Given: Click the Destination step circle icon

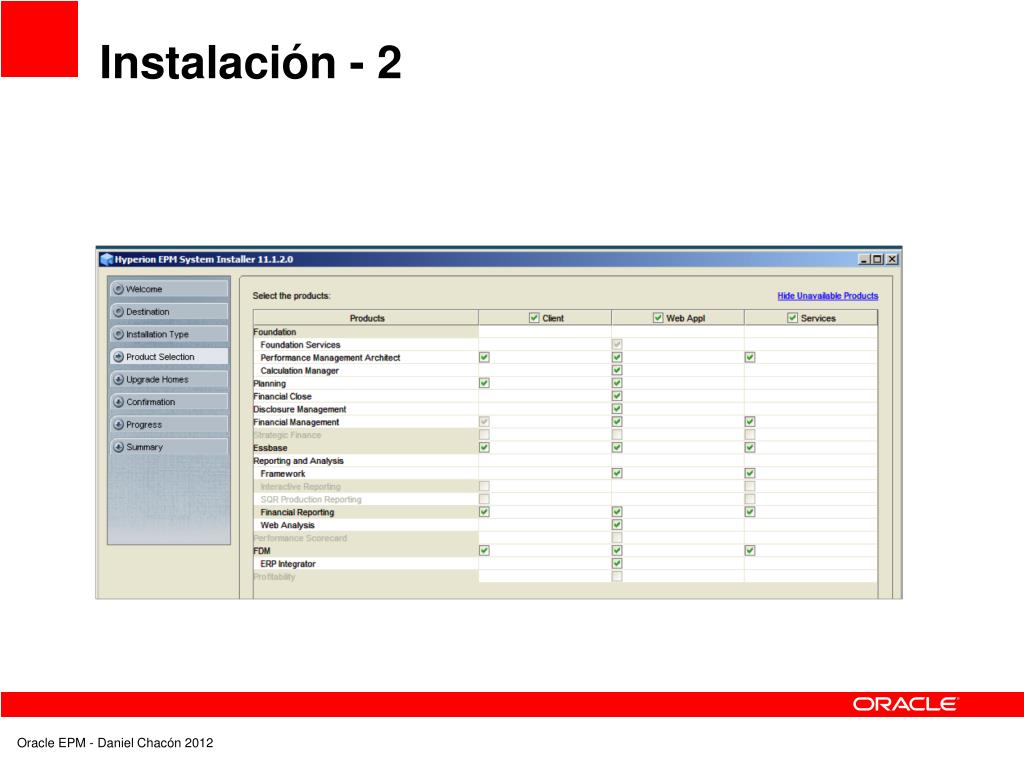Looking at the screenshot, I should pyautogui.click(x=118, y=312).
